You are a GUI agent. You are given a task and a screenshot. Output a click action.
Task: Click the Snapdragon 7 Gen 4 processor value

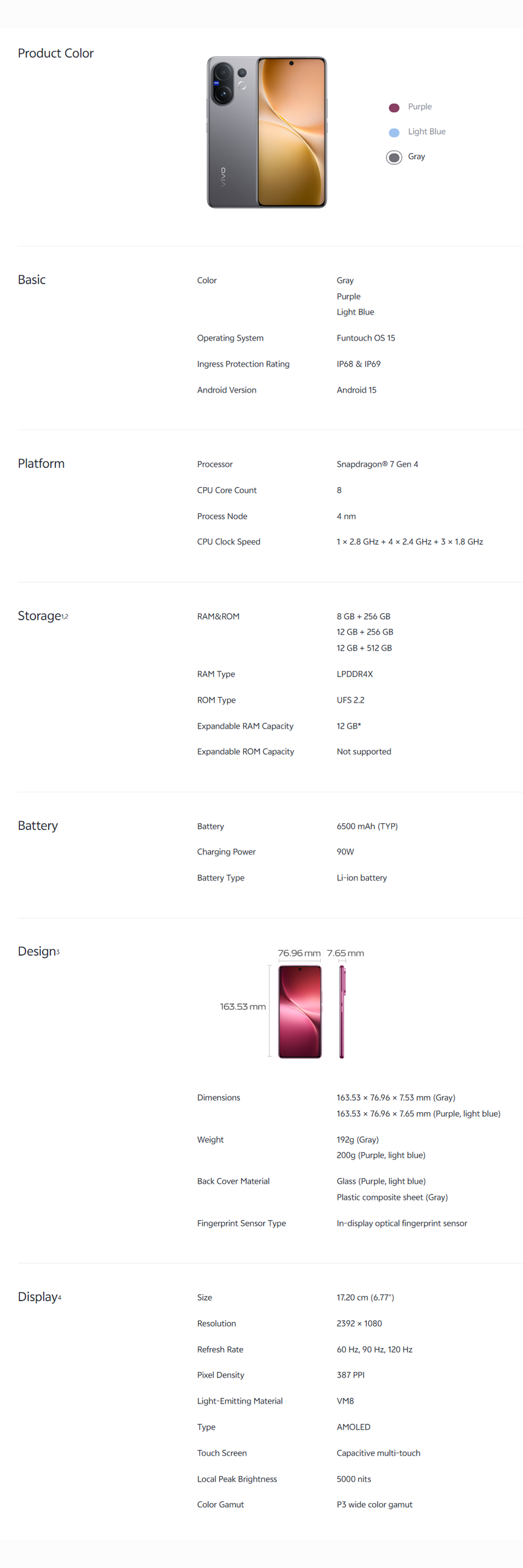[377, 465]
